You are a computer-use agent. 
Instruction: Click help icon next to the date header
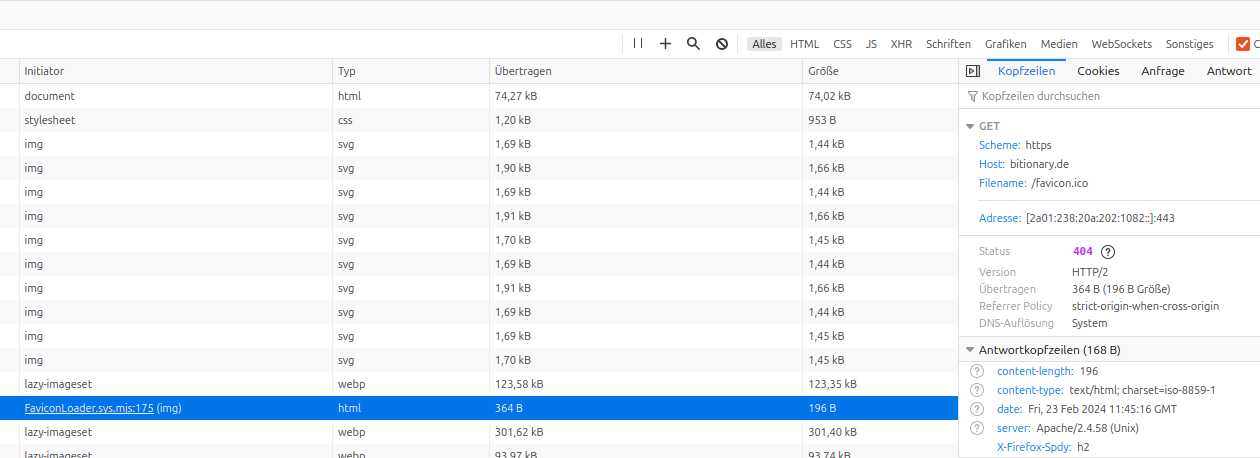(977, 409)
